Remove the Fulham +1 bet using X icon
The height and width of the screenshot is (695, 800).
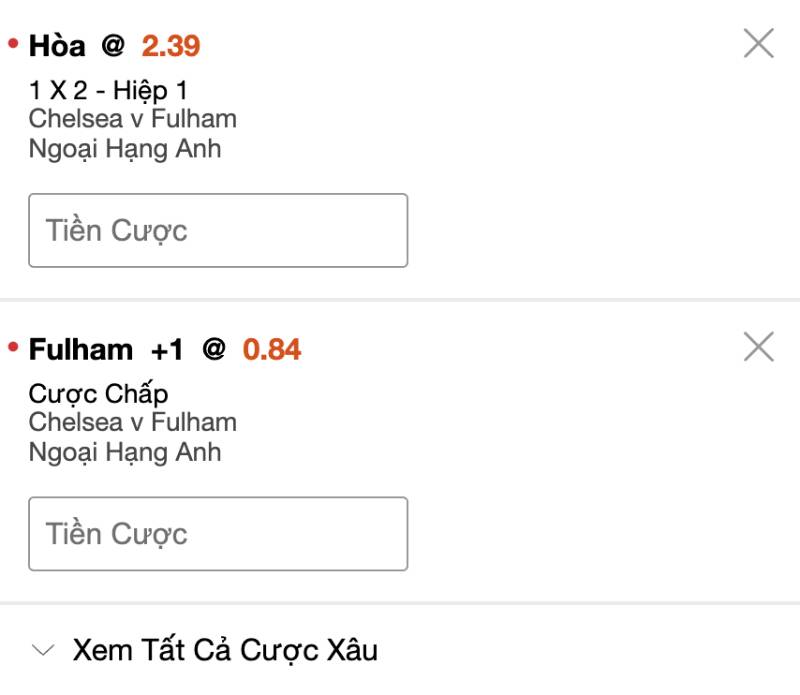pos(759,347)
